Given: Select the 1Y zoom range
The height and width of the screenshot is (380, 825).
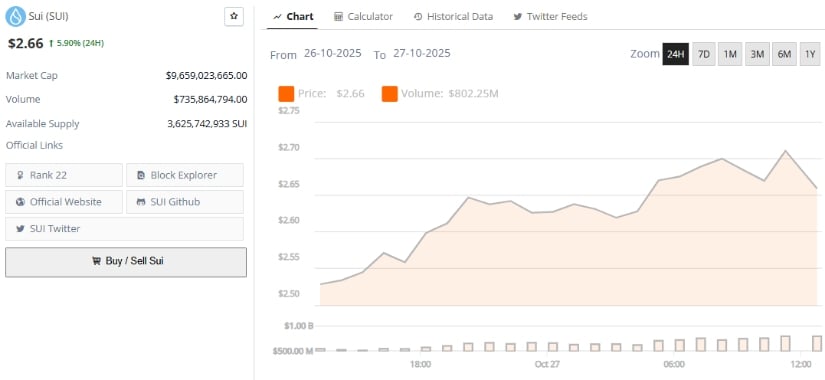Looking at the screenshot, I should [x=810, y=54].
